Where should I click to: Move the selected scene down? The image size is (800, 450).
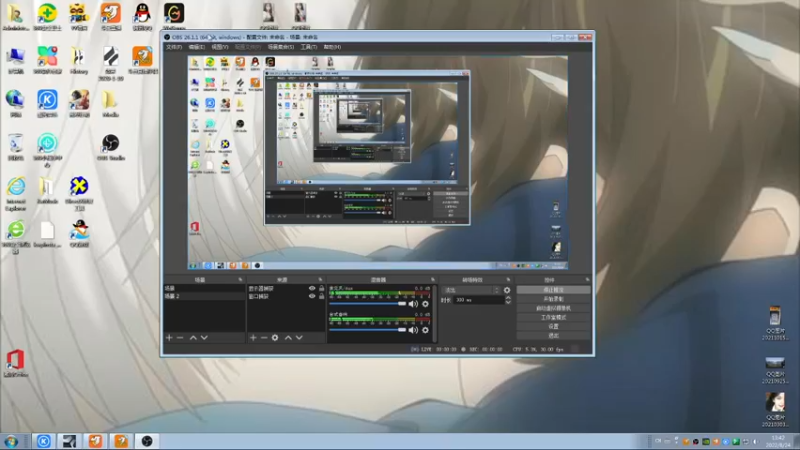pyautogui.click(x=204, y=338)
